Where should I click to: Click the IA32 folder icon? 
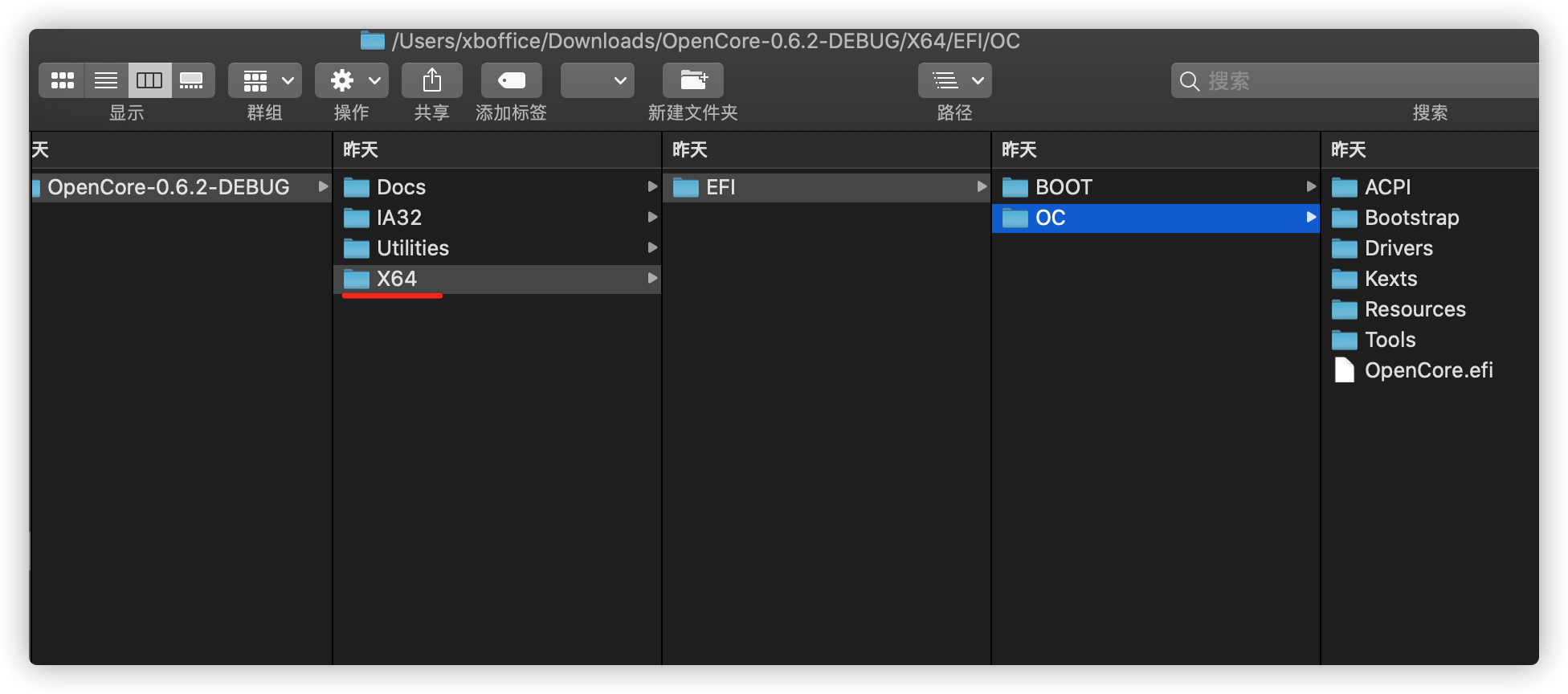(357, 218)
